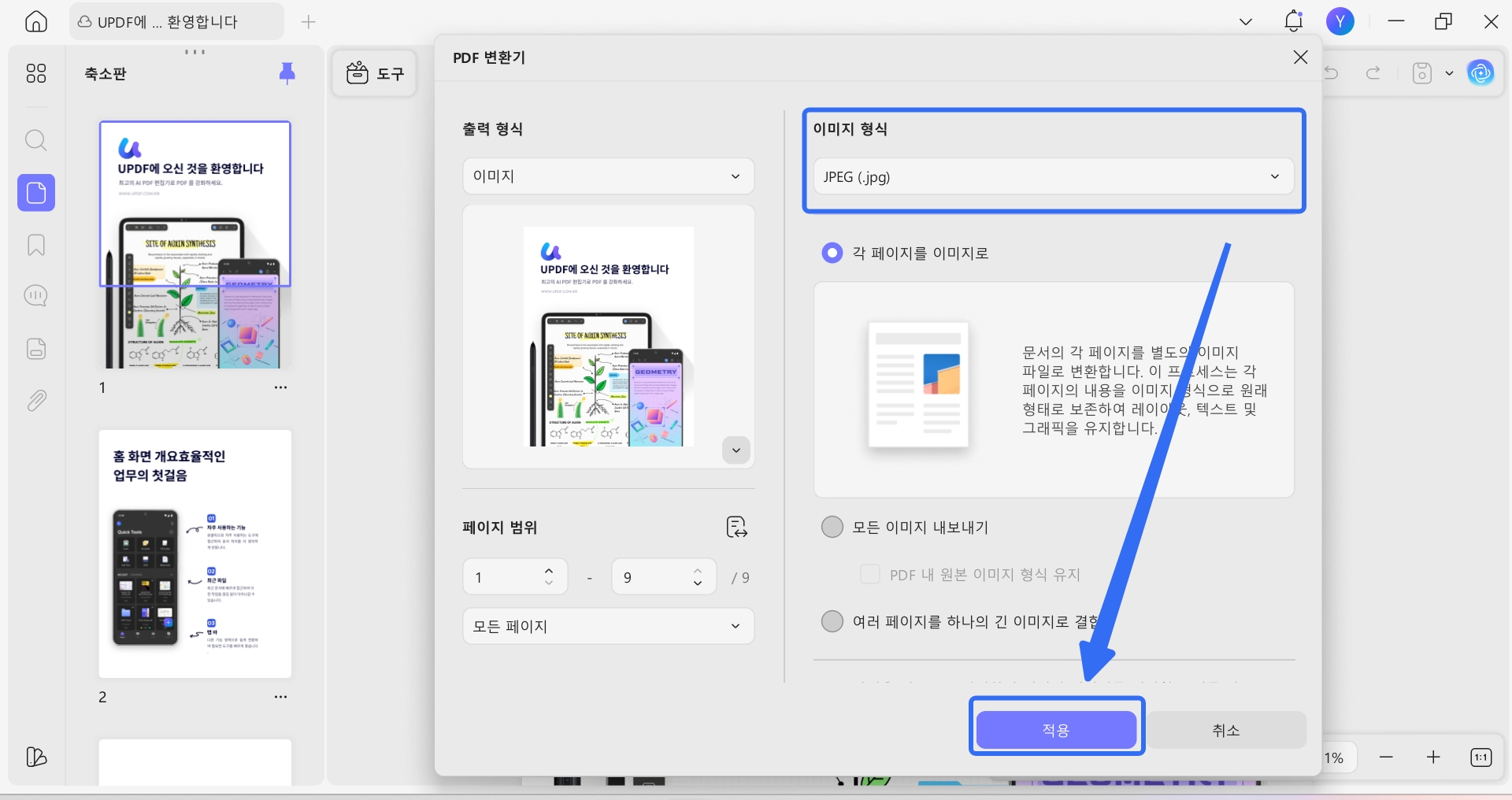This screenshot has height=800, width=1512.
Task: Open the 이미지 형식 JPEG (.jpg) dropdown
Action: (x=1053, y=176)
